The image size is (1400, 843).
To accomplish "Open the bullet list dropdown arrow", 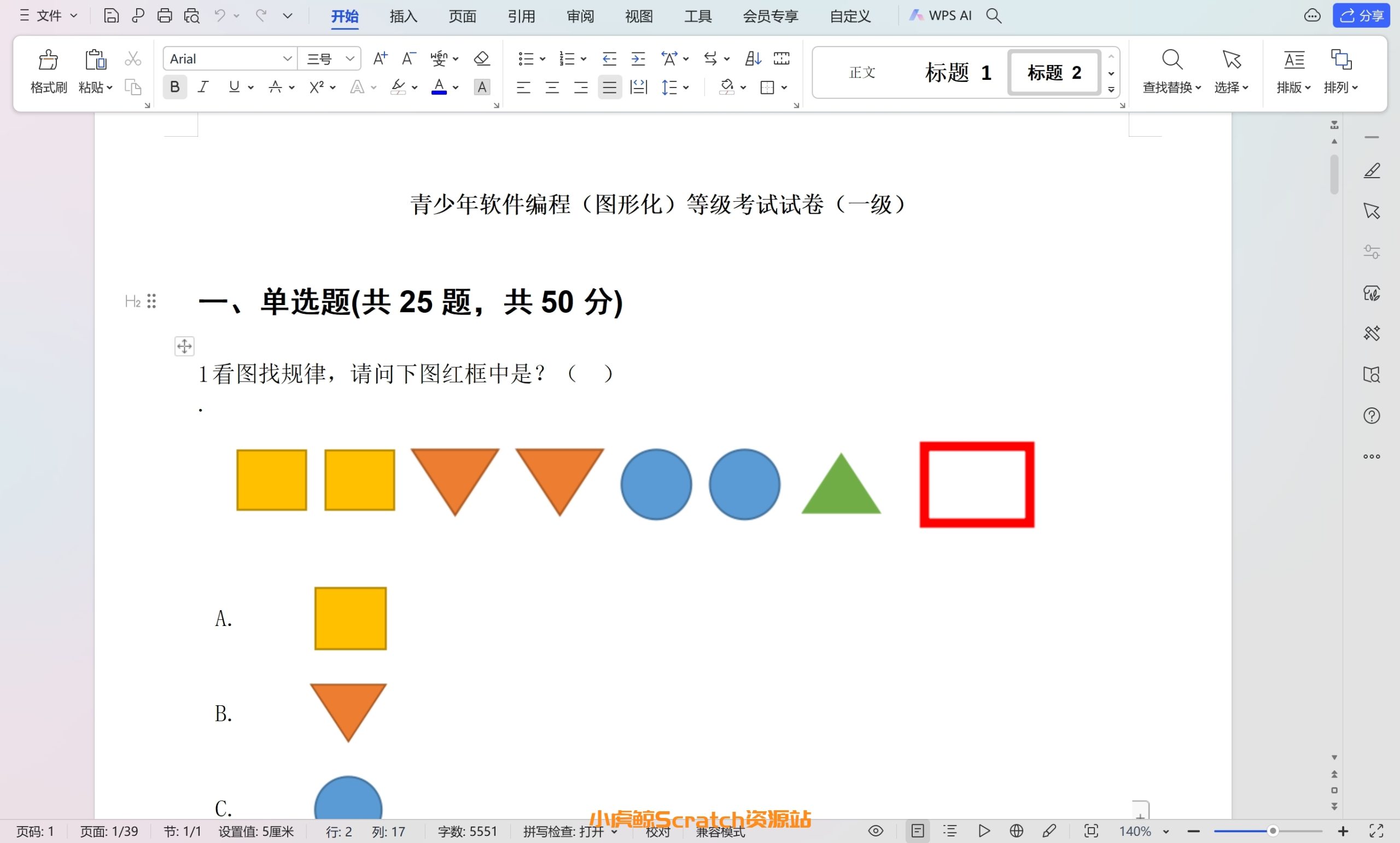I will [x=542, y=58].
